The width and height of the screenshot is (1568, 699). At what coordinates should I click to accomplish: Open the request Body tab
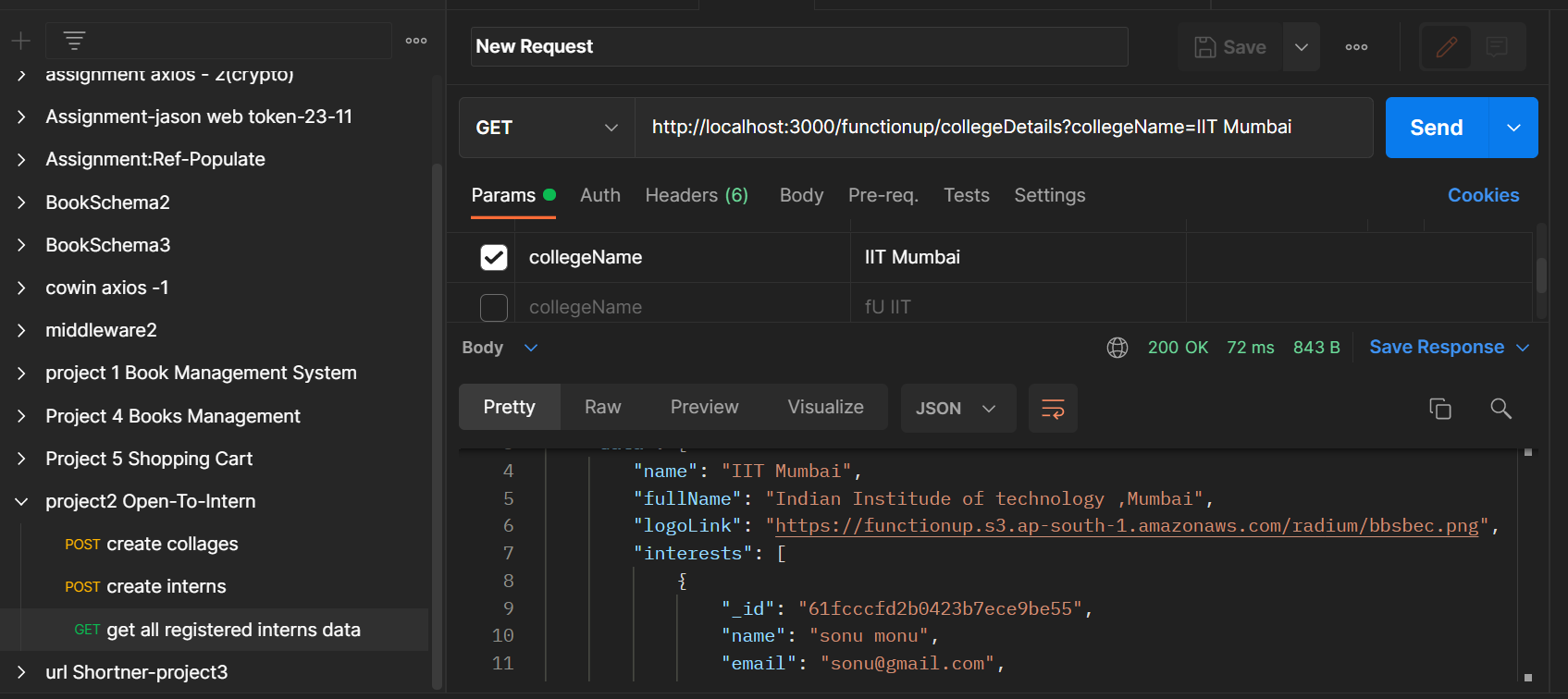[x=801, y=195]
